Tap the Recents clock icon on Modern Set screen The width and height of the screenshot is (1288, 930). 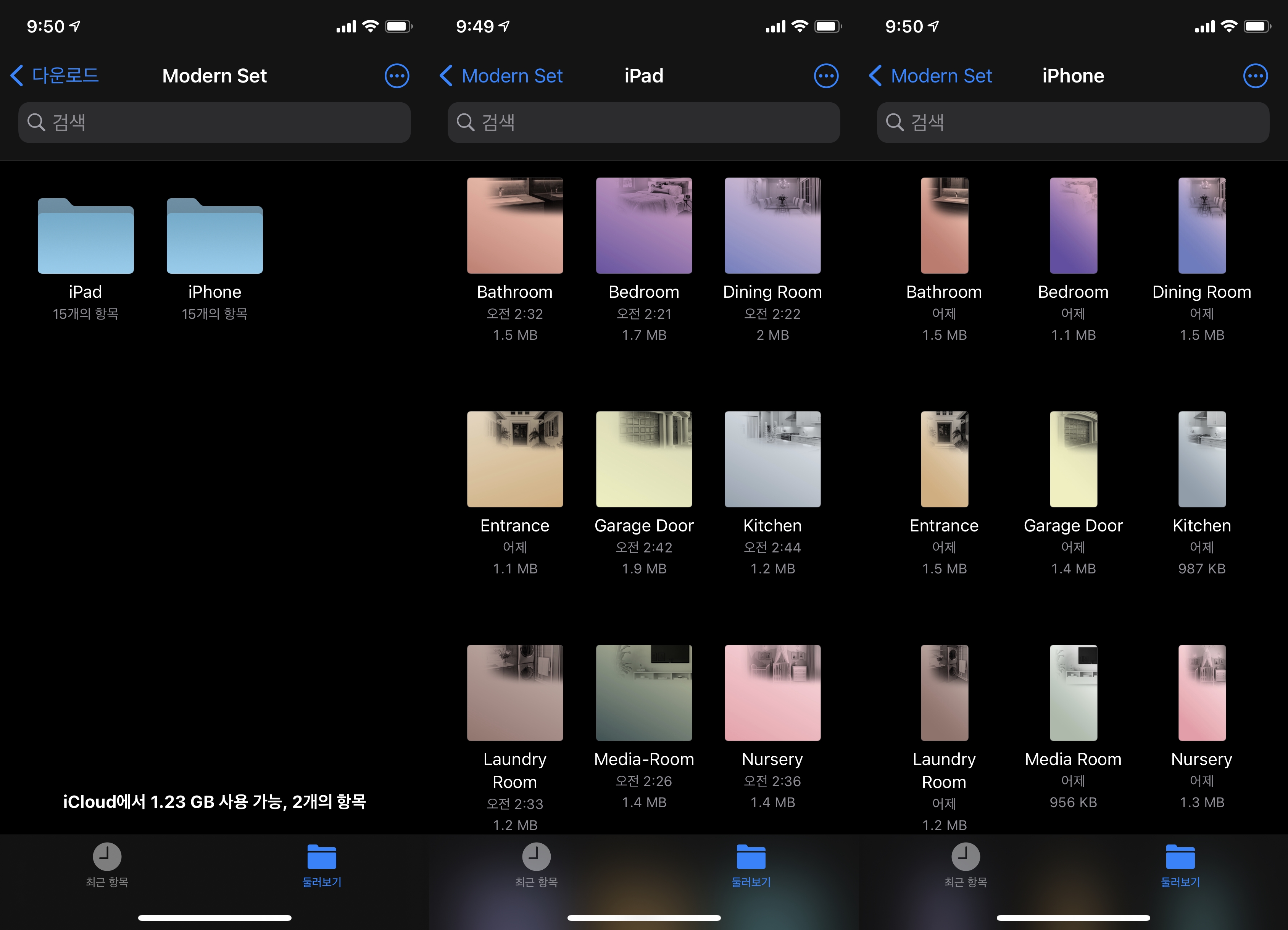click(x=107, y=857)
